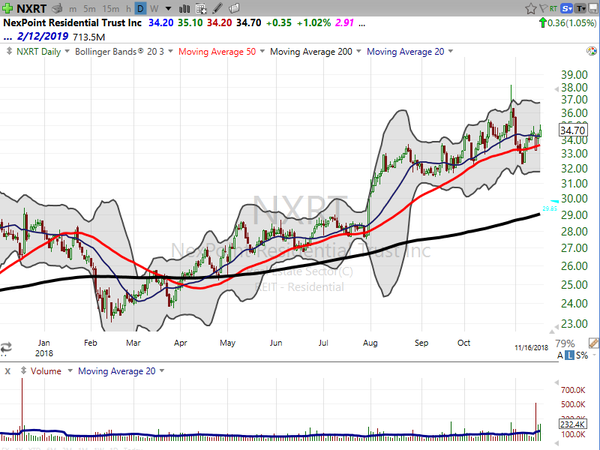Click the Moving Average 200 label
Screen dimensions: 600x450
[x=311, y=52]
